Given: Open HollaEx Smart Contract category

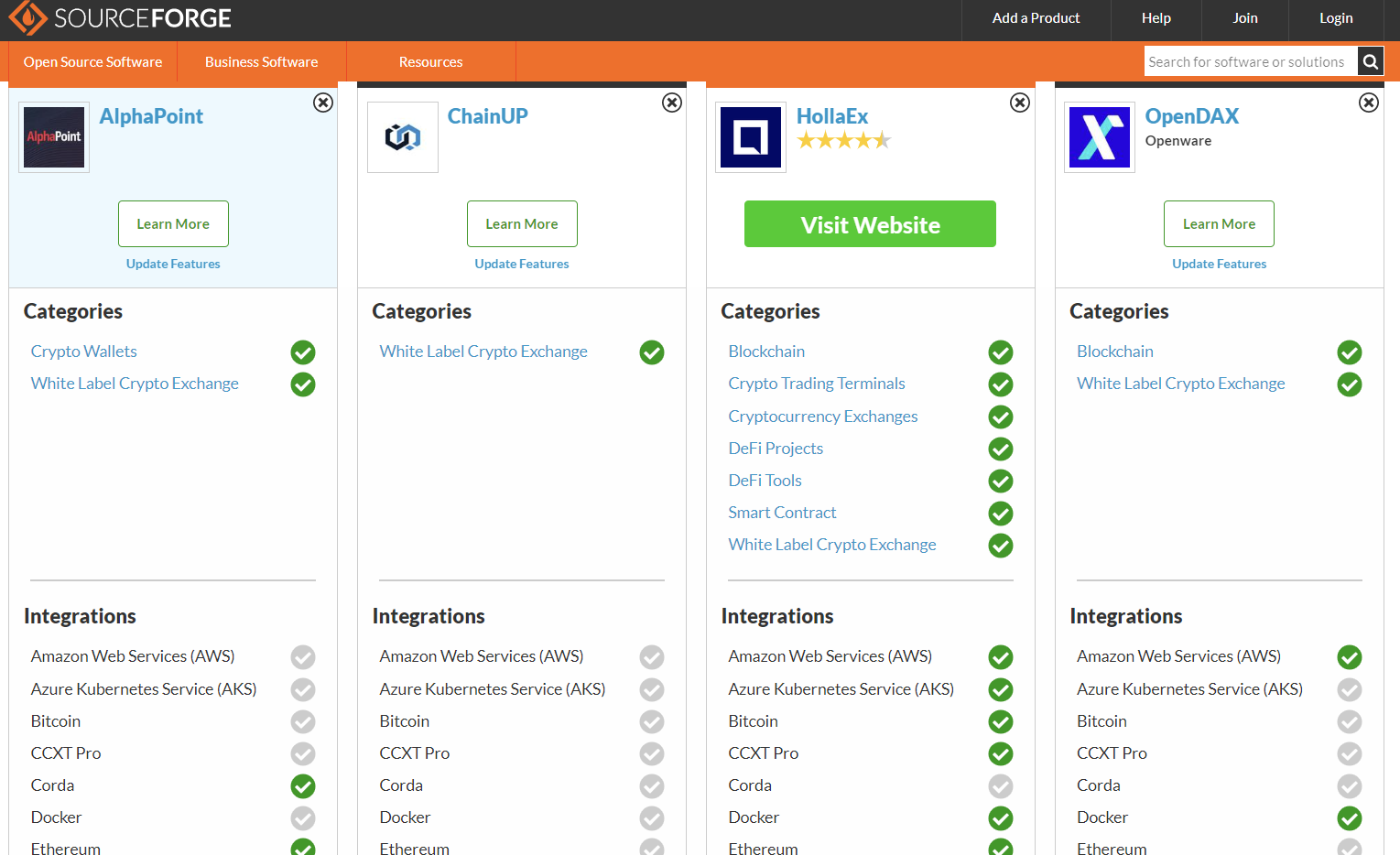Looking at the screenshot, I should 783,513.
